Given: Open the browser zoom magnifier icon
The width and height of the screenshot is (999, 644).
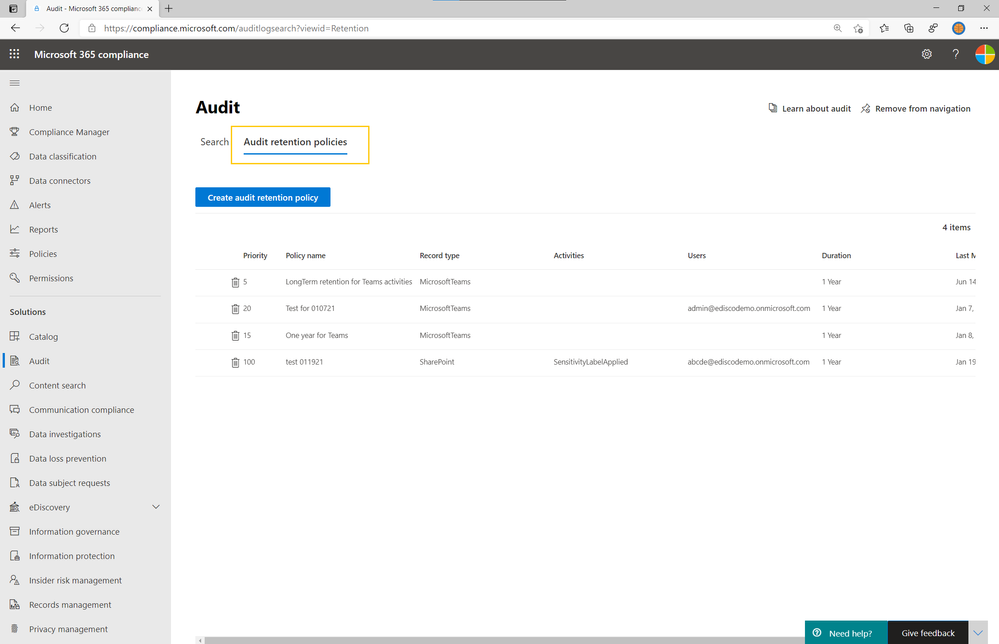Looking at the screenshot, I should coord(837,28).
